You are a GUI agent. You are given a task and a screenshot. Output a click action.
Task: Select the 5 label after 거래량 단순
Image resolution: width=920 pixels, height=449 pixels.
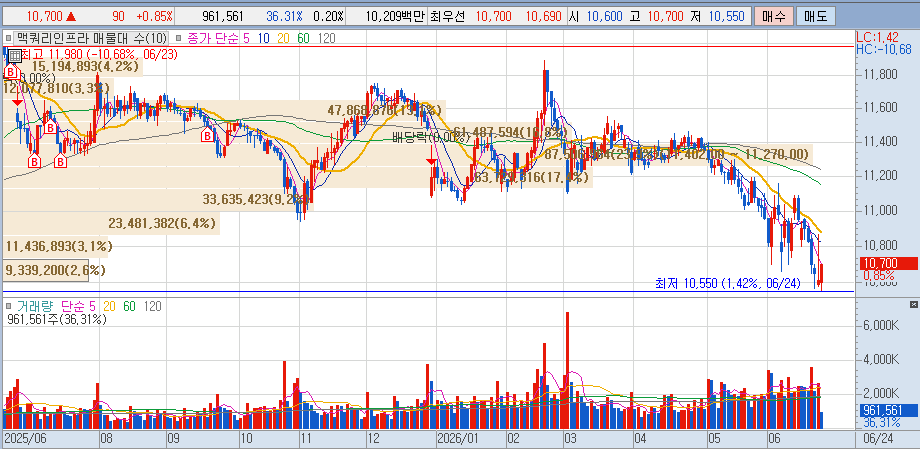tap(93, 306)
